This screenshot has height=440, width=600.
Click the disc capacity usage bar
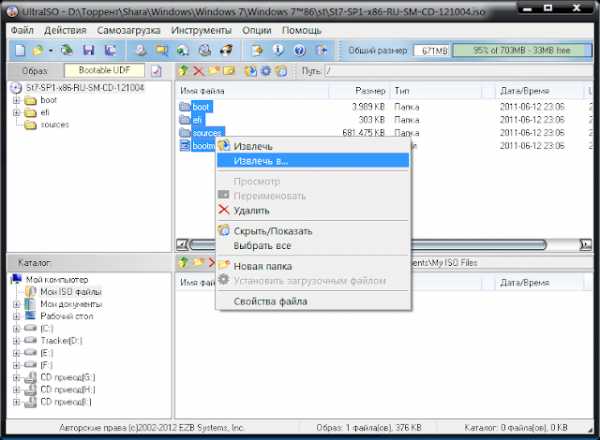pos(519,49)
